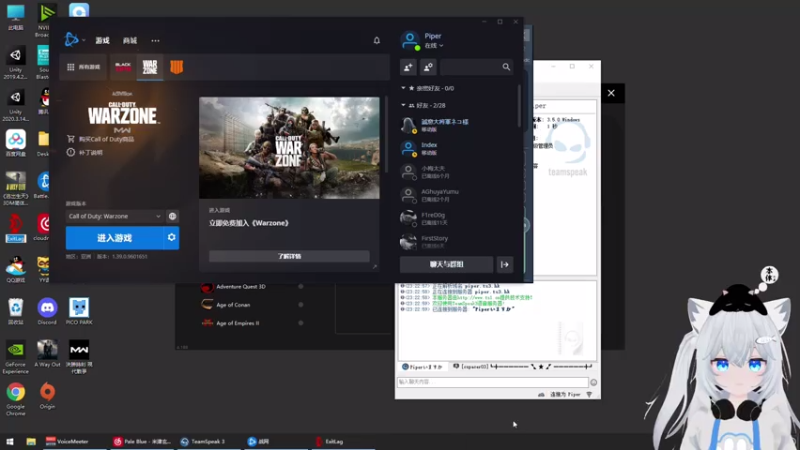
Task: Open the Battle.net logo menu
Action: coord(71,39)
